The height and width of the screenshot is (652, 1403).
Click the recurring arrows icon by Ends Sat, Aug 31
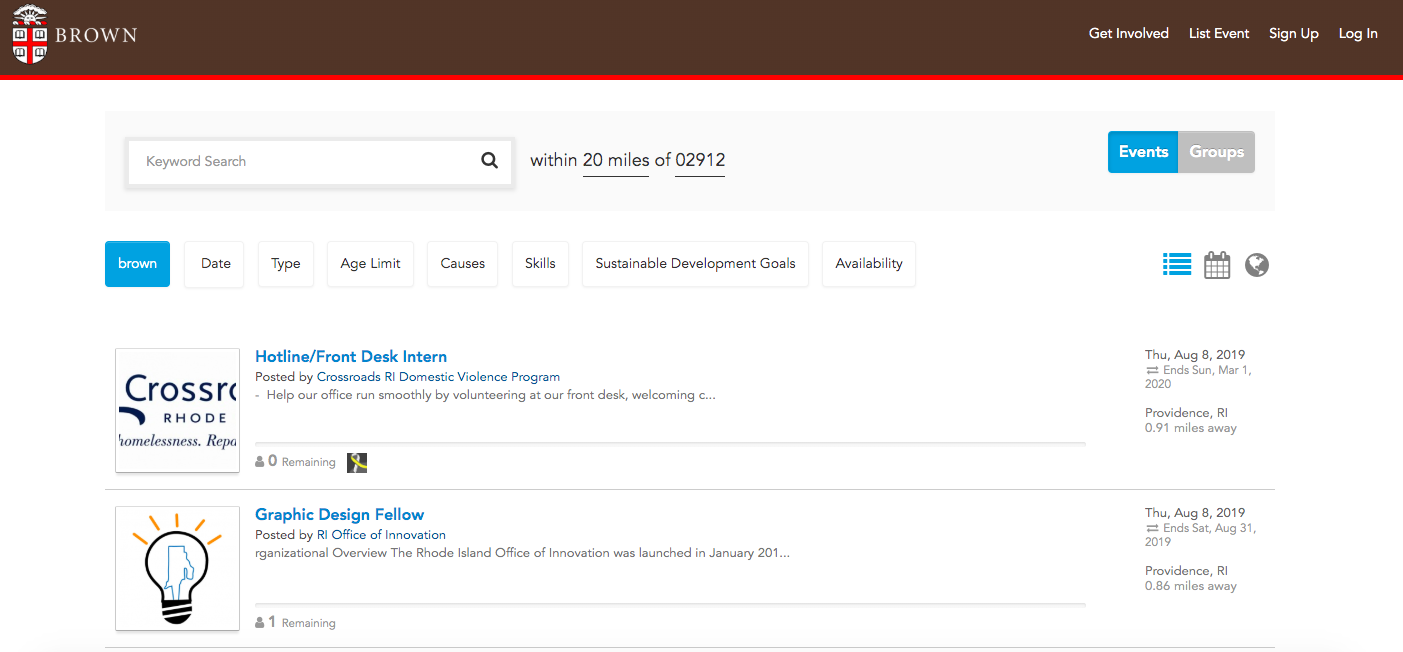pos(1152,528)
